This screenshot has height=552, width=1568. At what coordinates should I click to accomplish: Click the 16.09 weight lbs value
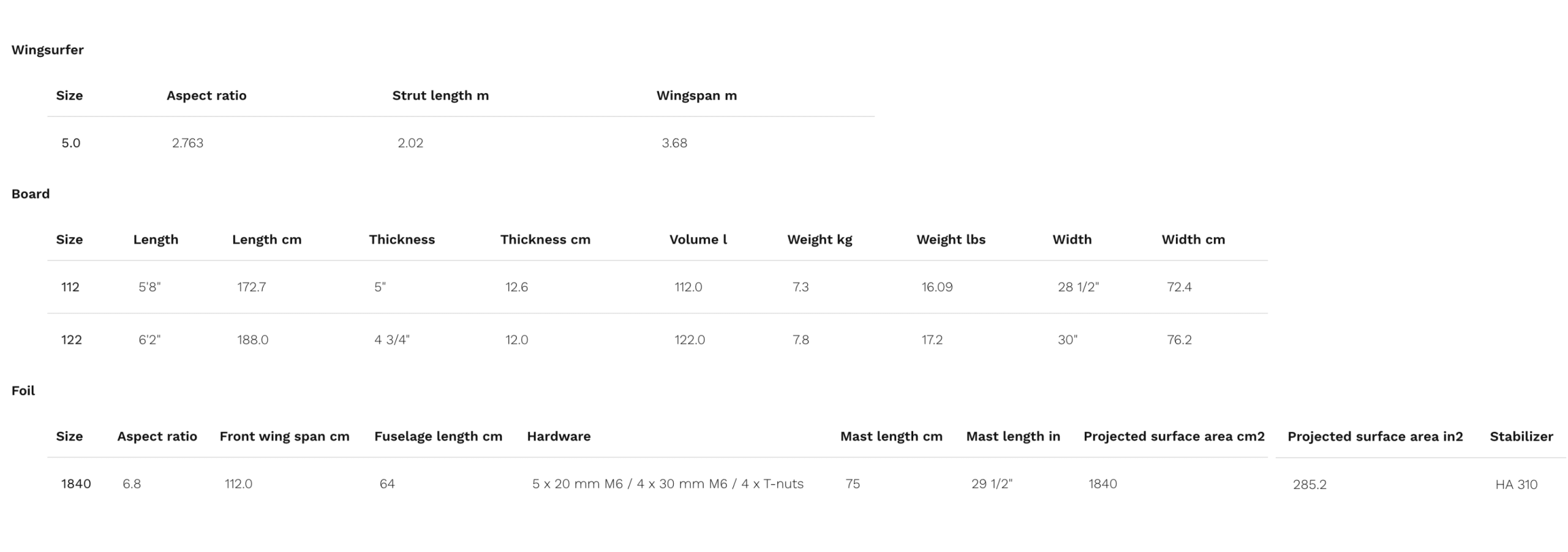[937, 287]
